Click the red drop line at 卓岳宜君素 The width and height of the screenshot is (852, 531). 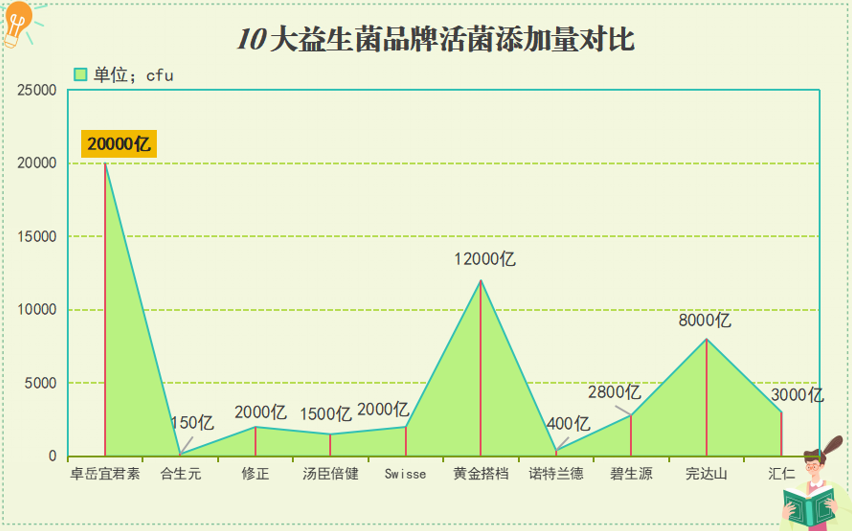(x=105, y=309)
